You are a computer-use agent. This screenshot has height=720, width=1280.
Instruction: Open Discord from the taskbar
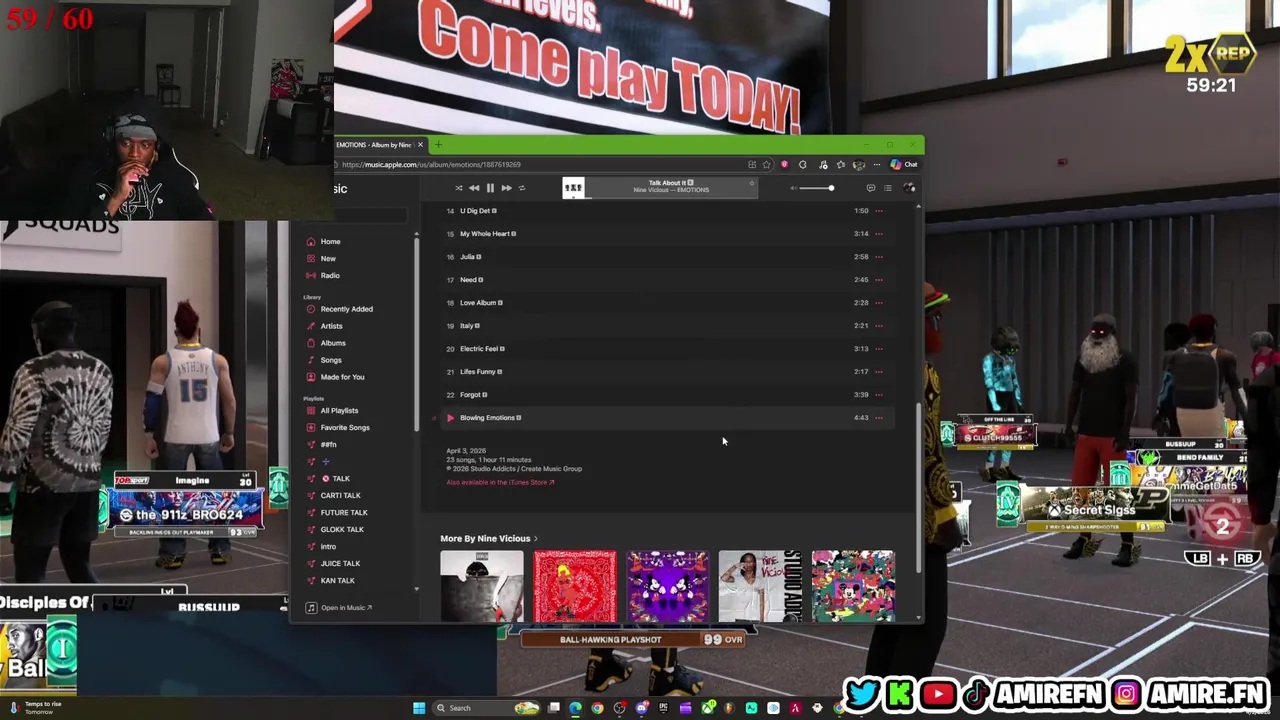click(x=642, y=708)
